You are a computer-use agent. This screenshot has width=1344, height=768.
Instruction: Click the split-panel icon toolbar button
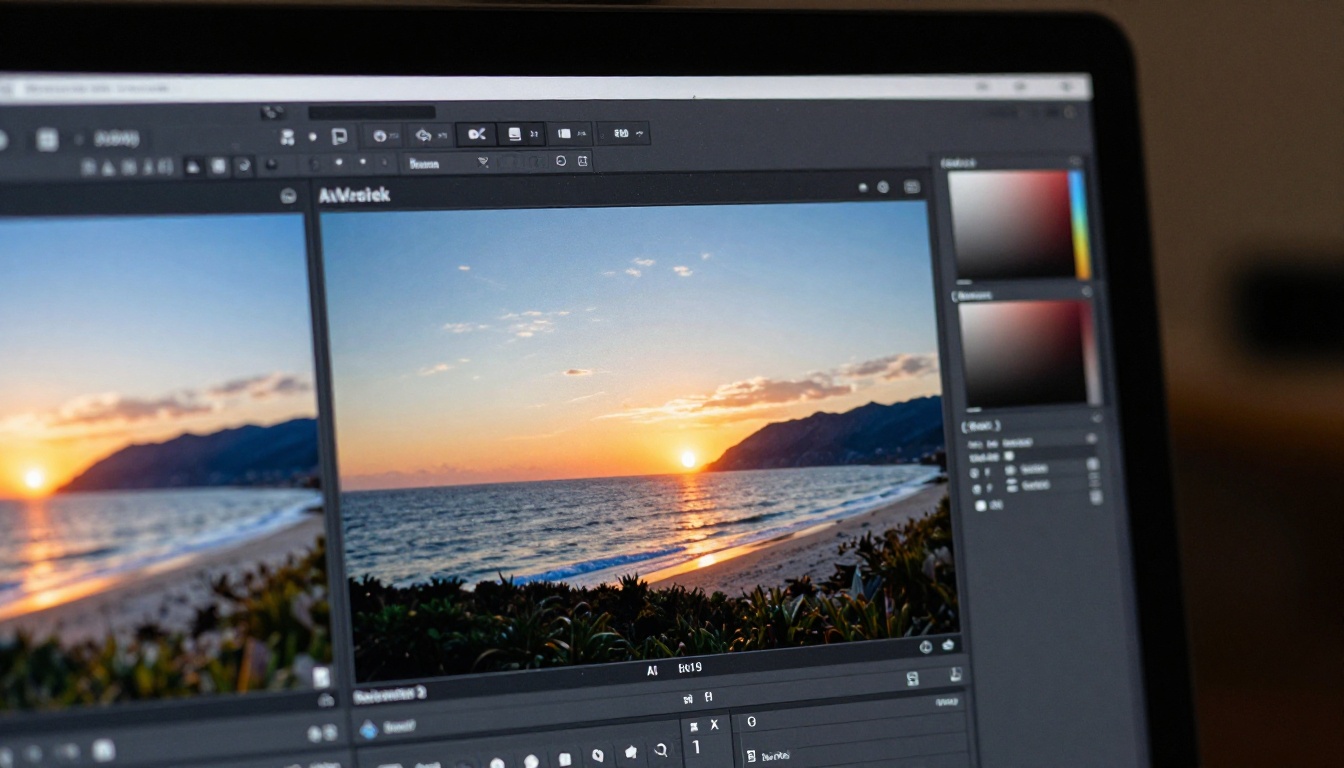point(569,133)
